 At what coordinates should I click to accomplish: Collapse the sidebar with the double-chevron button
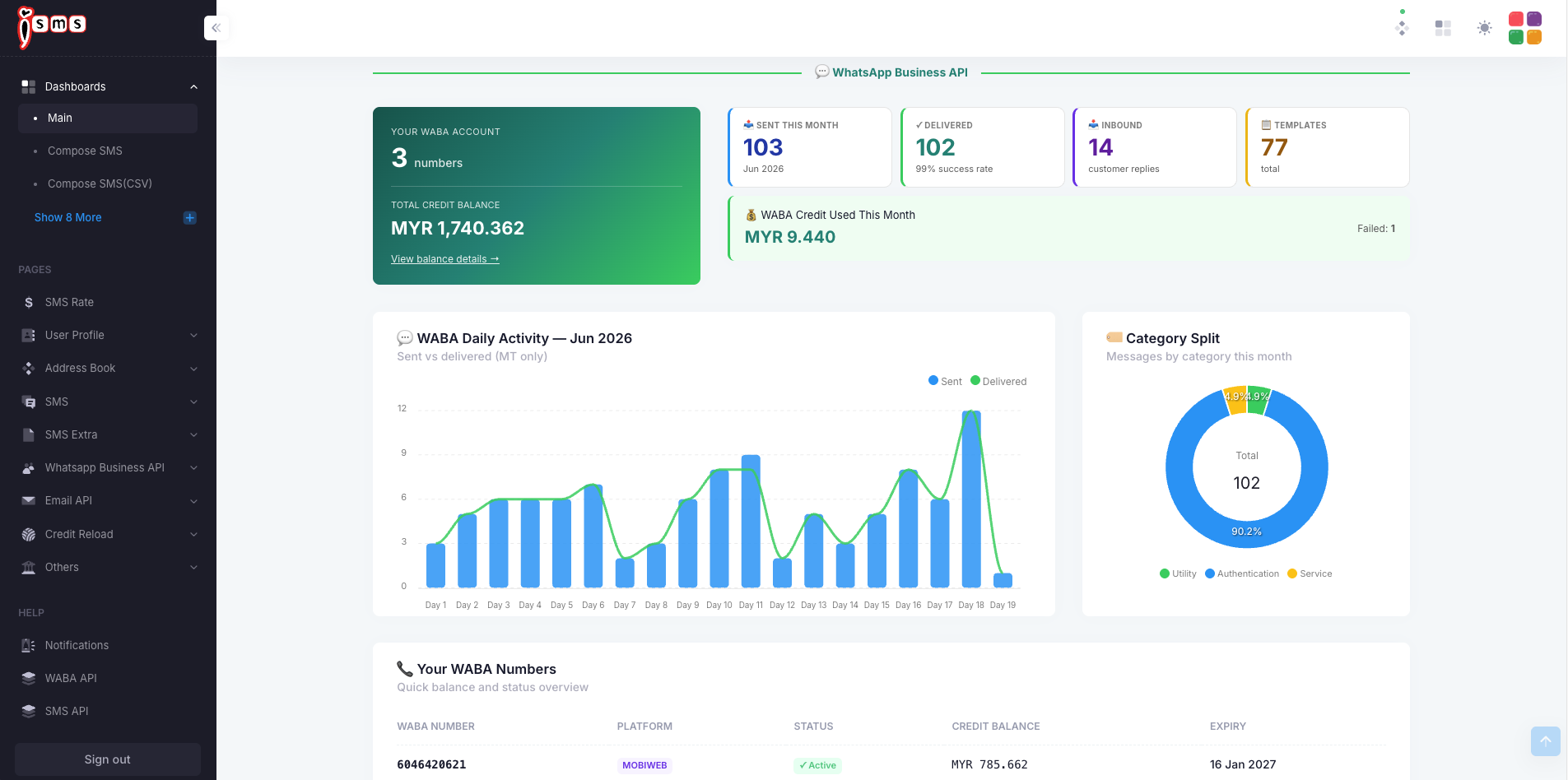click(216, 28)
